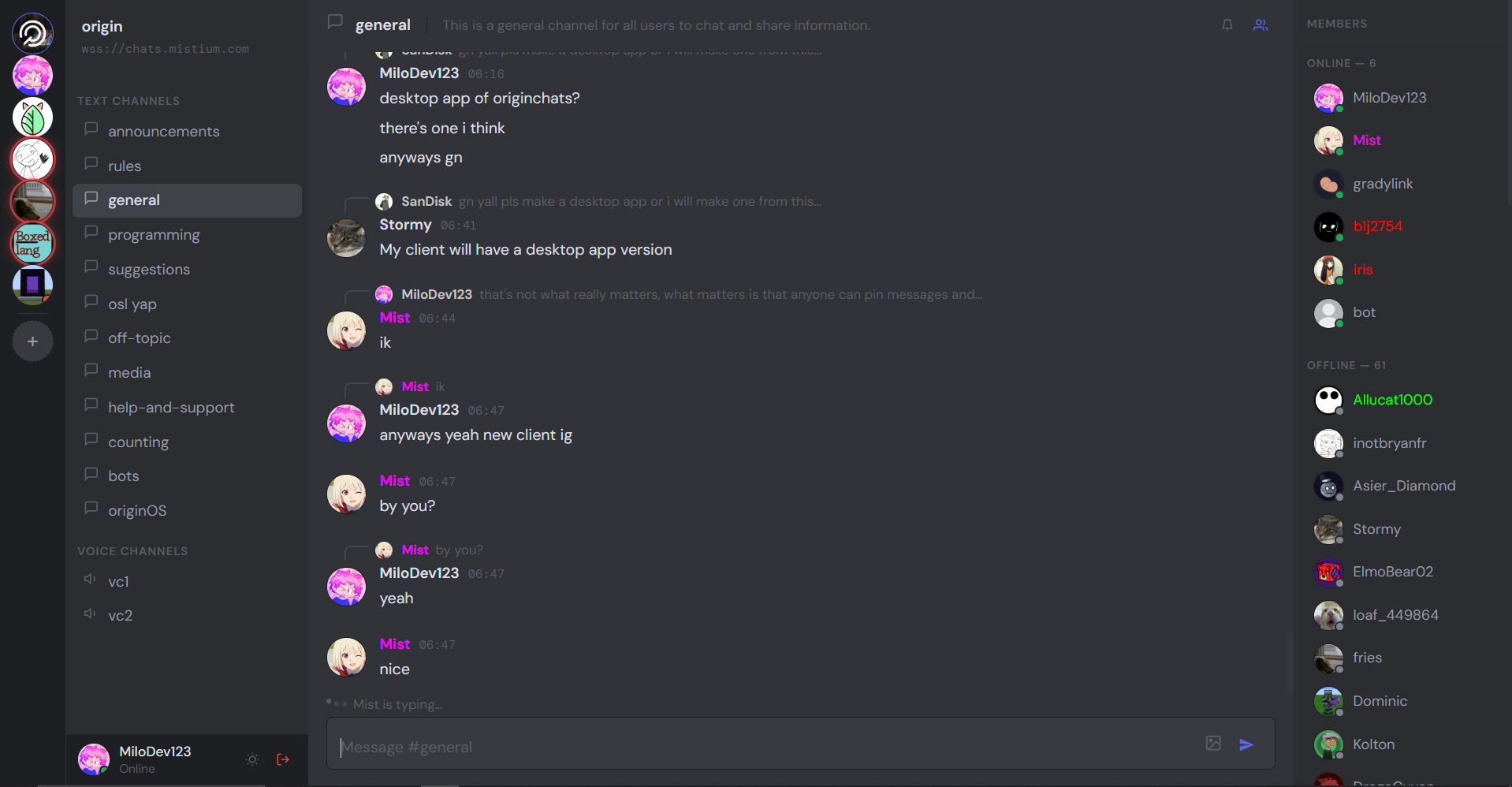Toggle the light/dark theme sun icon

(x=252, y=759)
